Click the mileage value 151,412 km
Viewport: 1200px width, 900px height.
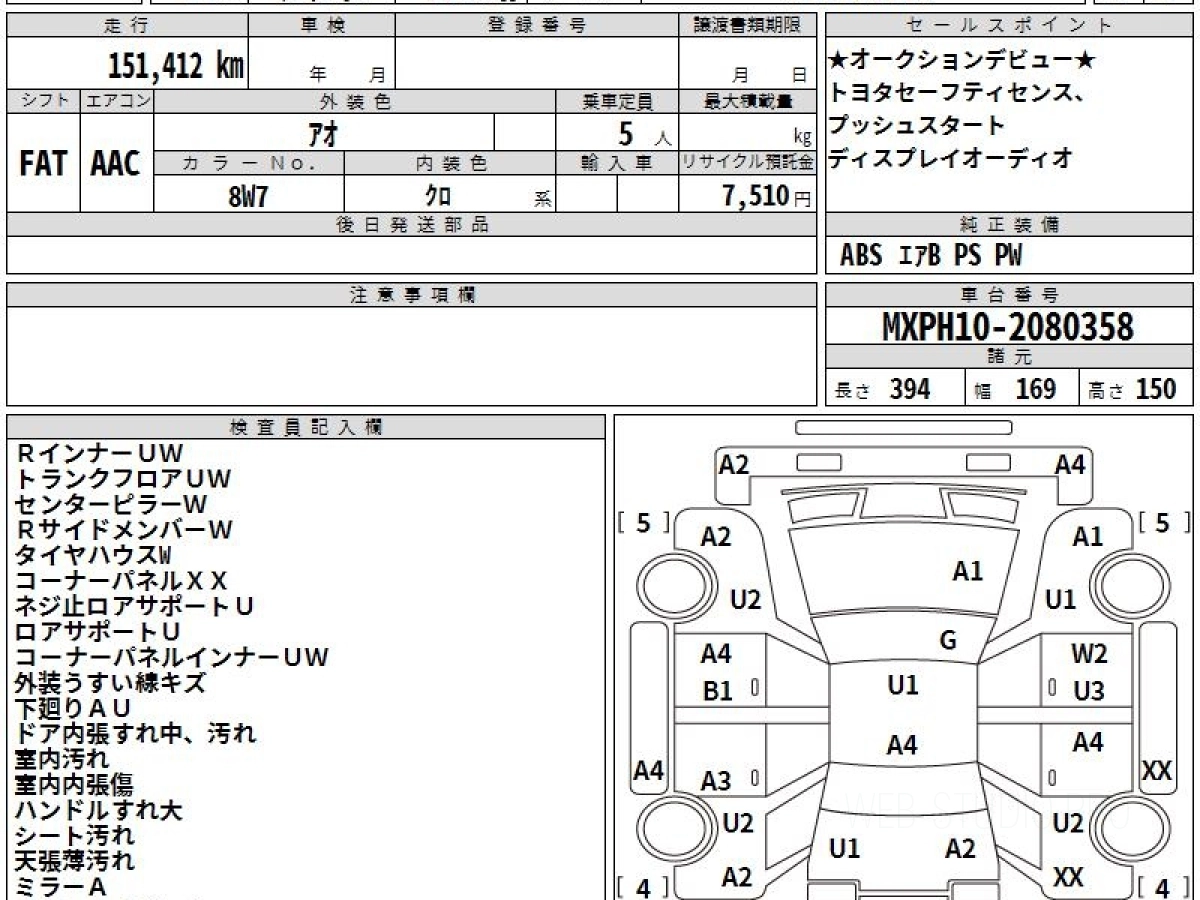176,66
